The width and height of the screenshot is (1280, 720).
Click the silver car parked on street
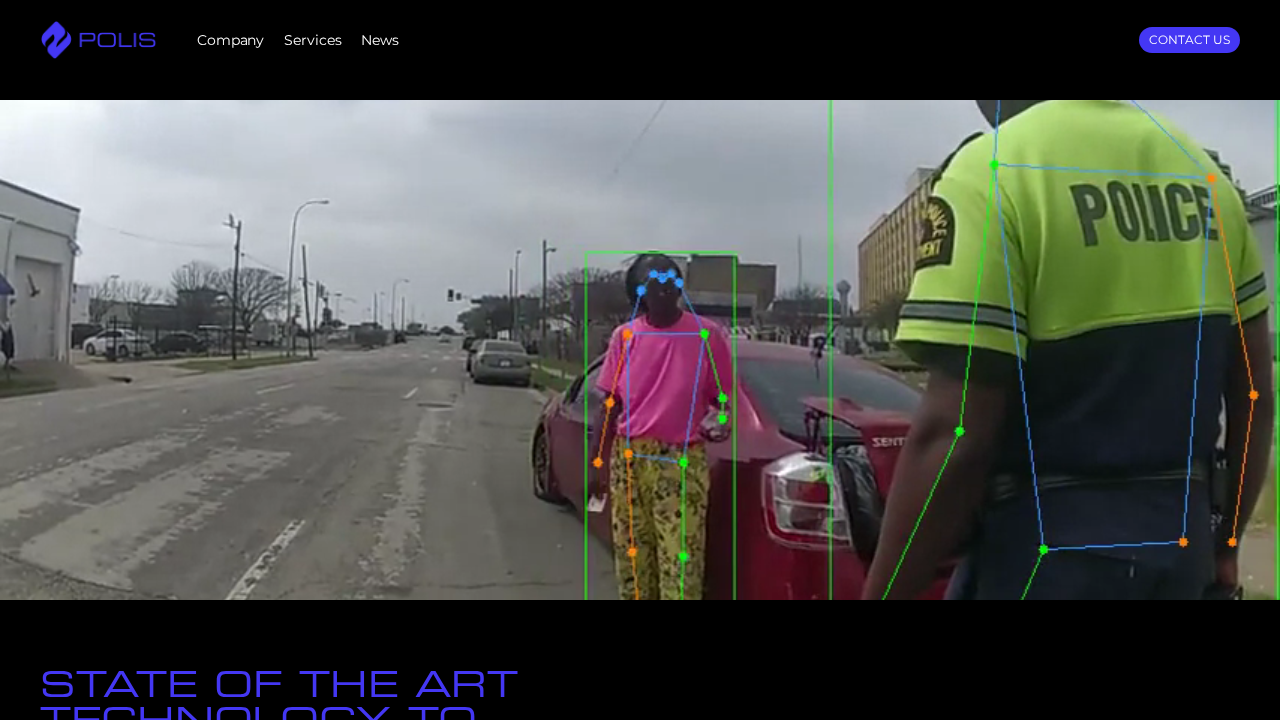pyautogui.click(x=500, y=361)
